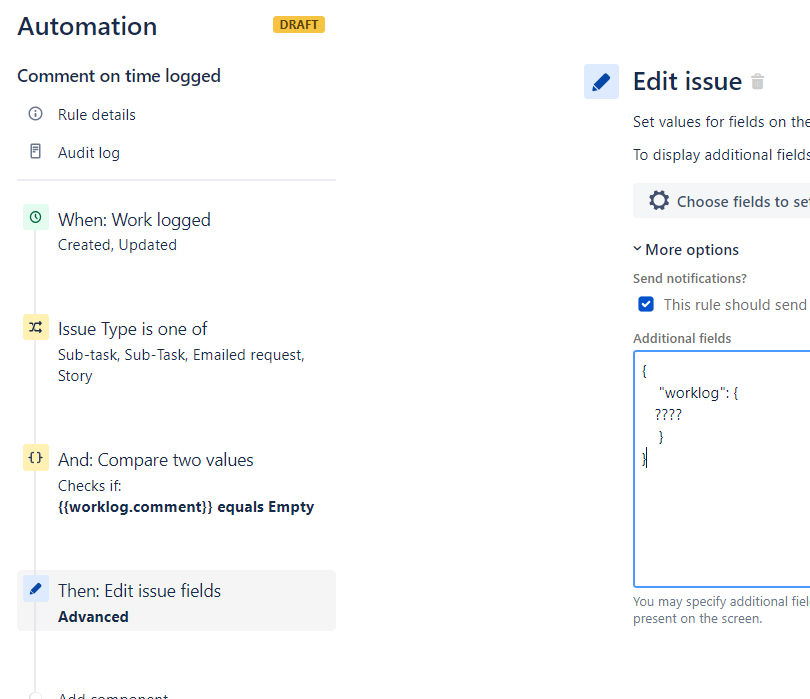Click the Rule details info icon
The width and height of the screenshot is (810, 699).
pyautogui.click(x=36, y=114)
